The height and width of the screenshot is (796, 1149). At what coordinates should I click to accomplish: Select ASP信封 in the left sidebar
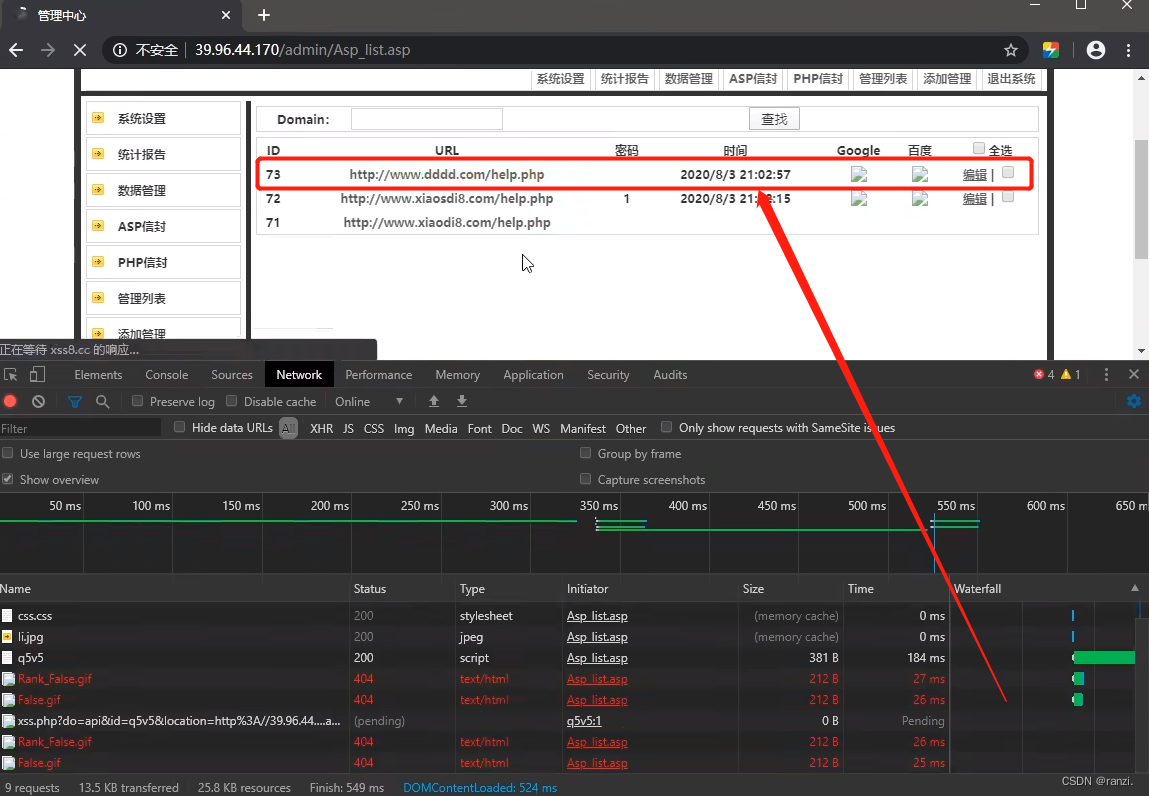pyautogui.click(x=163, y=226)
